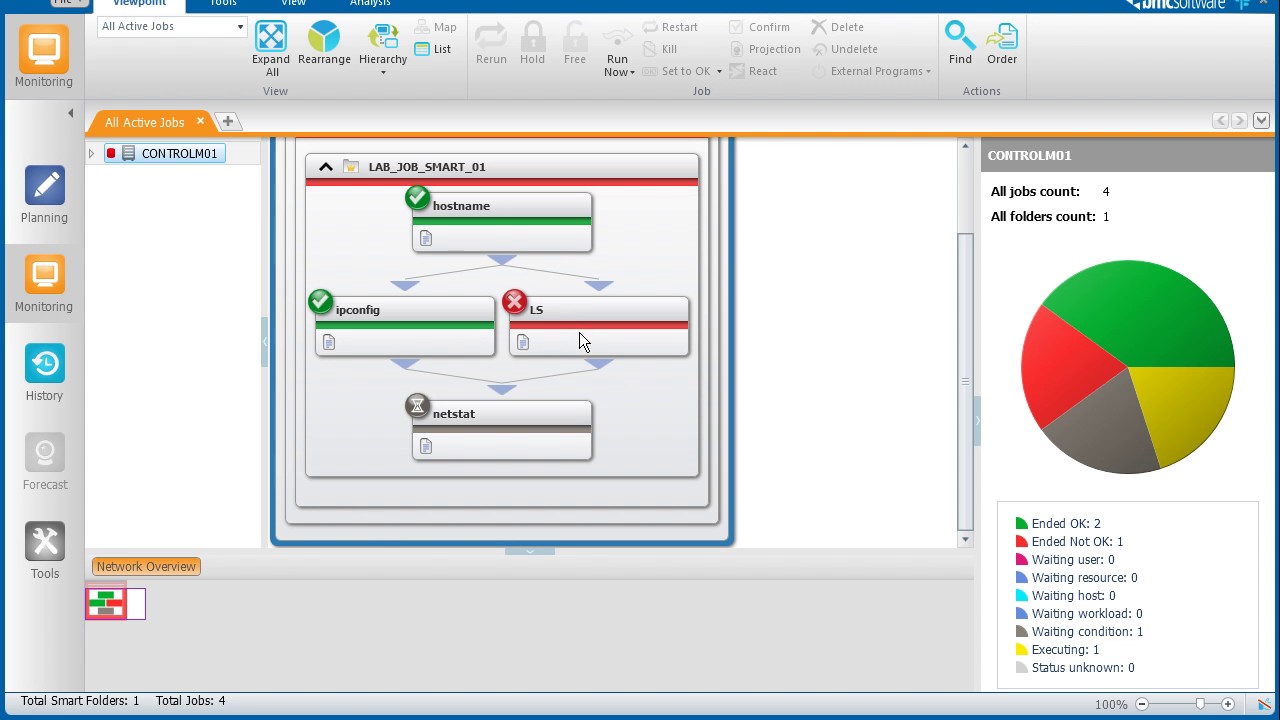
Task: Select the ipconfig job node
Action: (x=405, y=326)
